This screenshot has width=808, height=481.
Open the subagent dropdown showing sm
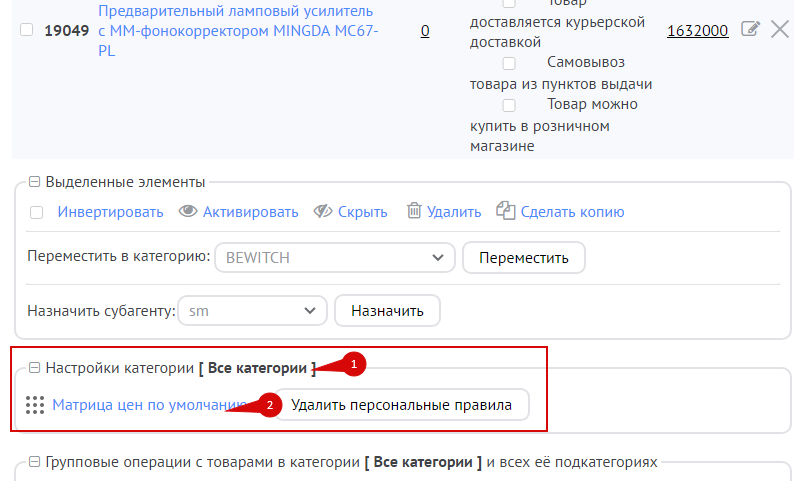click(x=252, y=311)
